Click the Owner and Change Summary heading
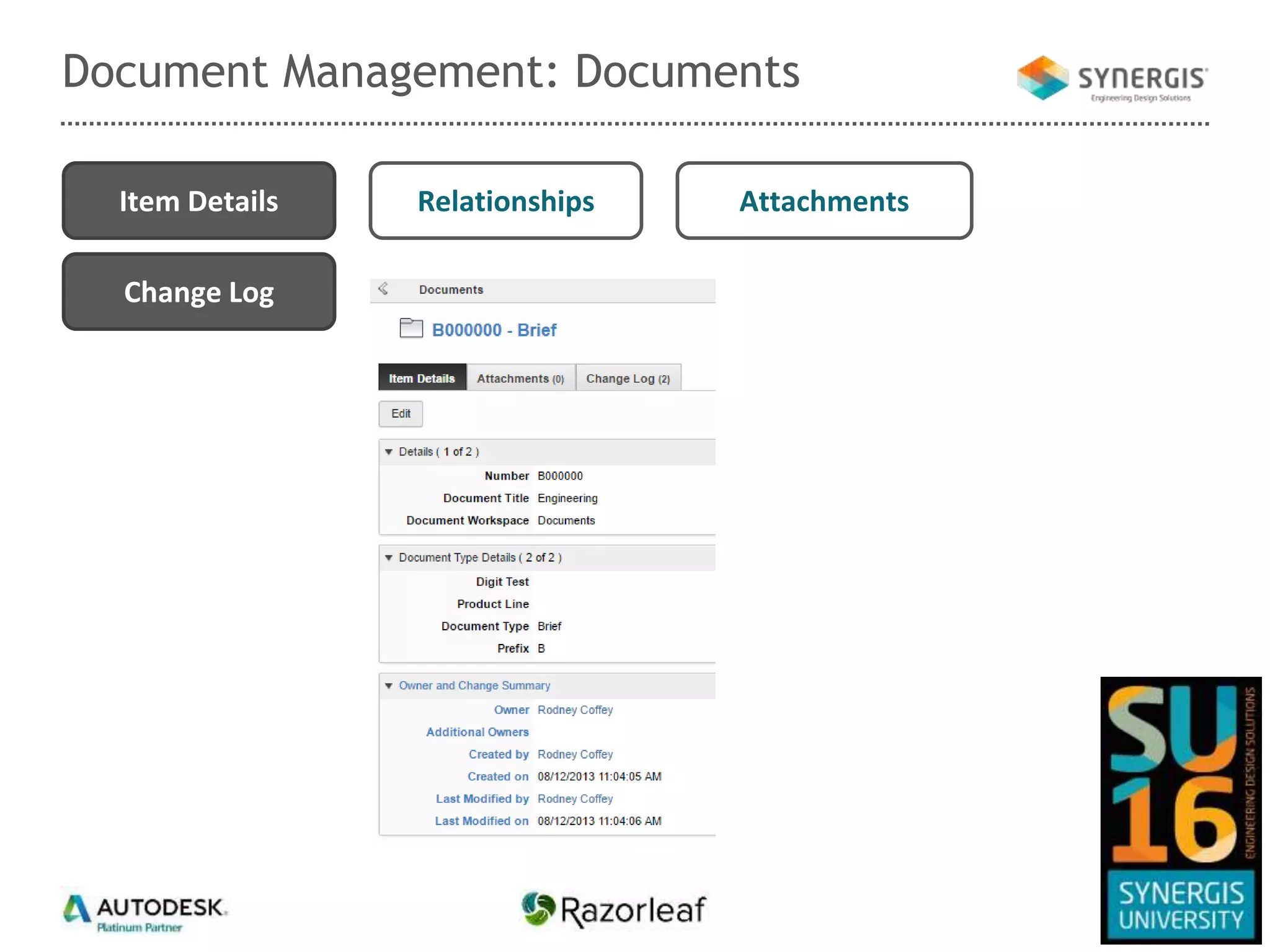The height and width of the screenshot is (952, 1270). tap(474, 685)
